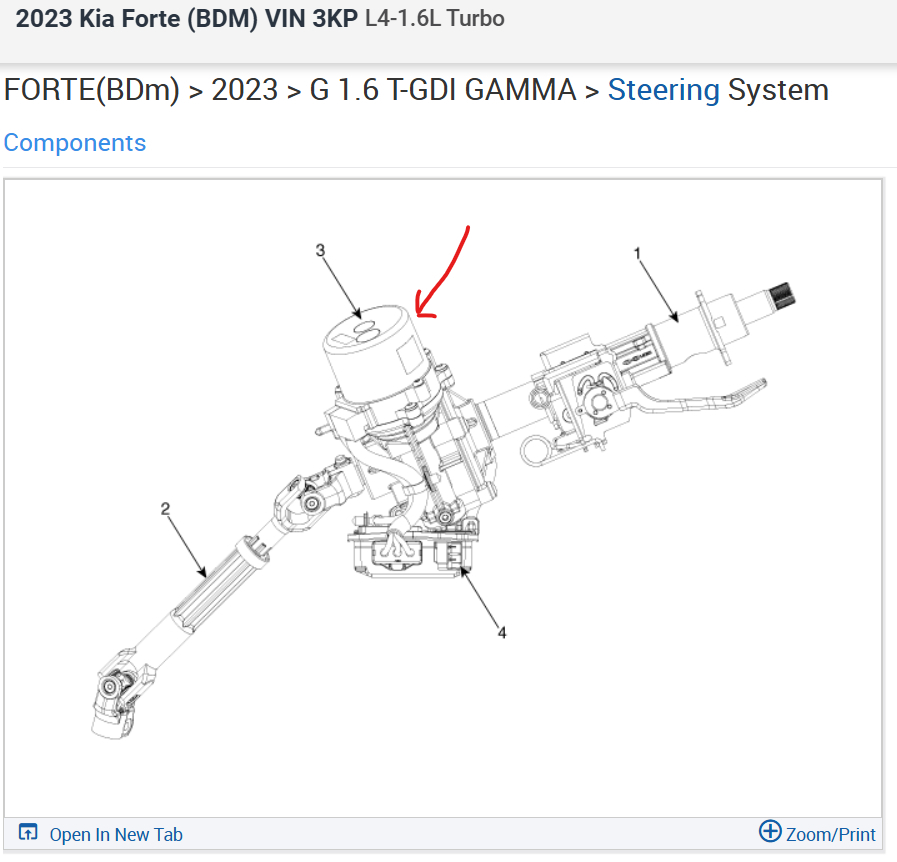Screen dimensions: 897x862
Task: Click the G 1.6 T-GDI GAMMA breadcrumb text
Action: (443, 90)
